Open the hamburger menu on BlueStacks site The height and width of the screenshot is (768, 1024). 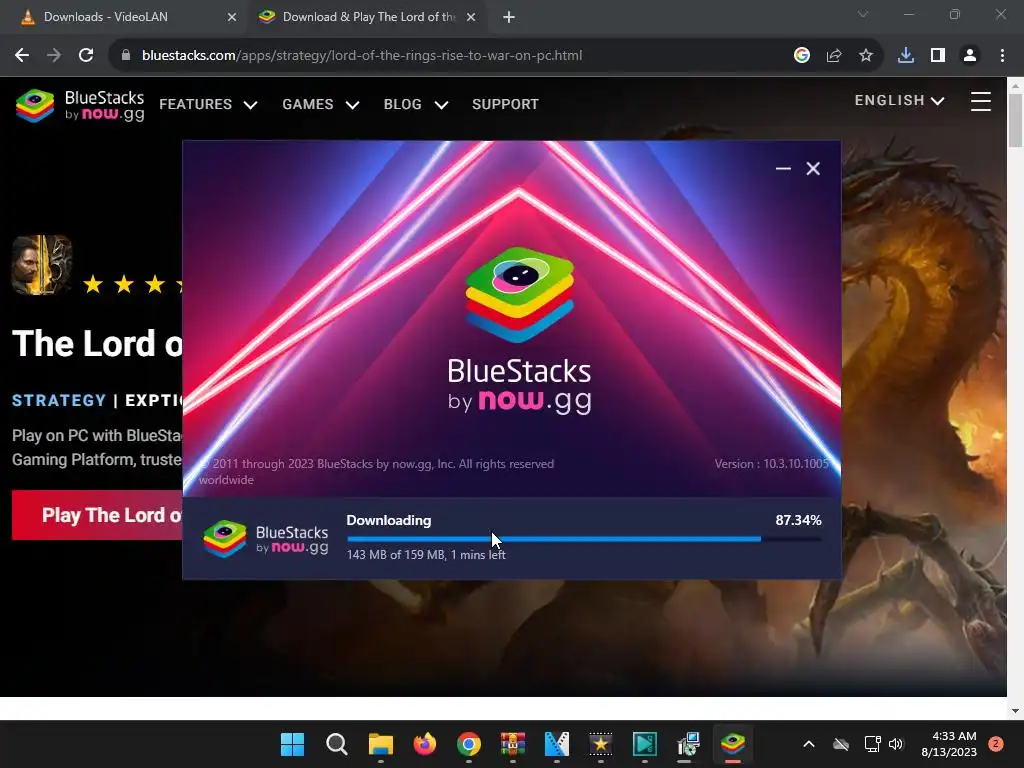tap(980, 101)
